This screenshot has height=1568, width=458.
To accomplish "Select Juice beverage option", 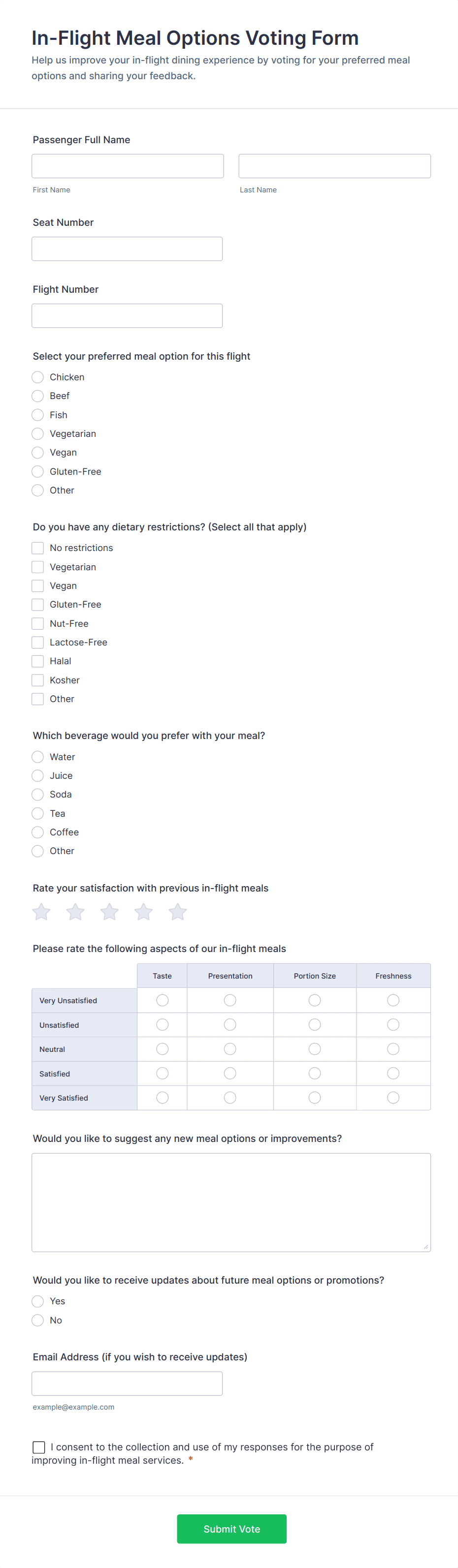I will pos(38,775).
